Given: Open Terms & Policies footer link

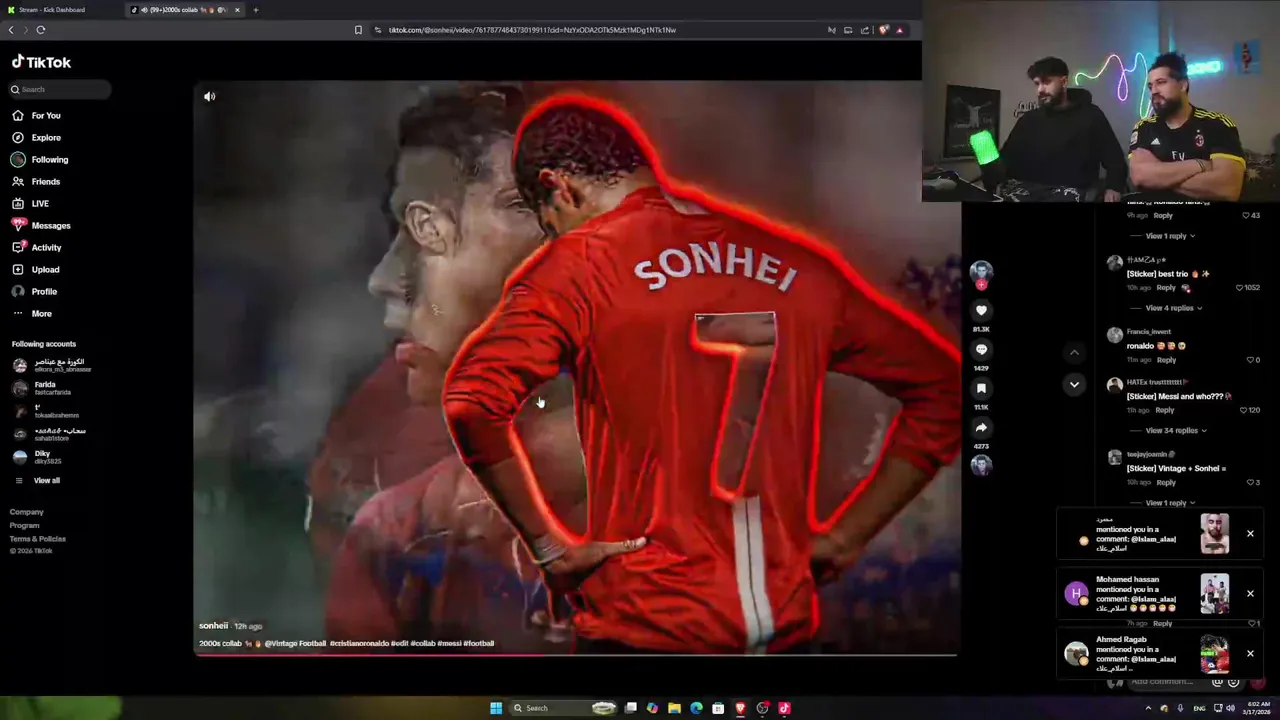Looking at the screenshot, I should point(38,539).
